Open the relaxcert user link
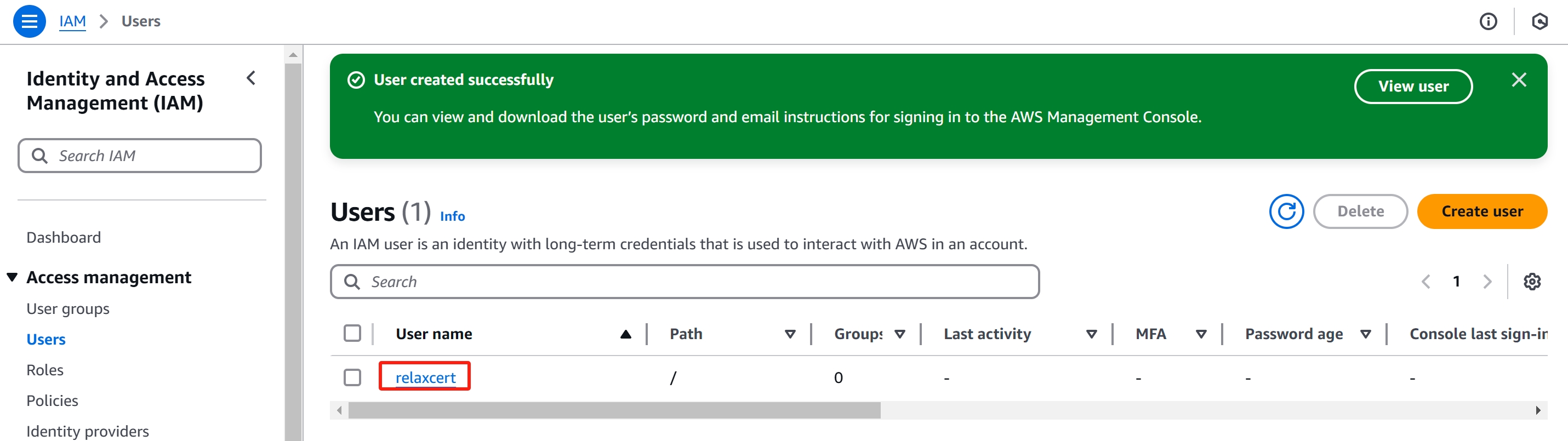 tap(425, 378)
